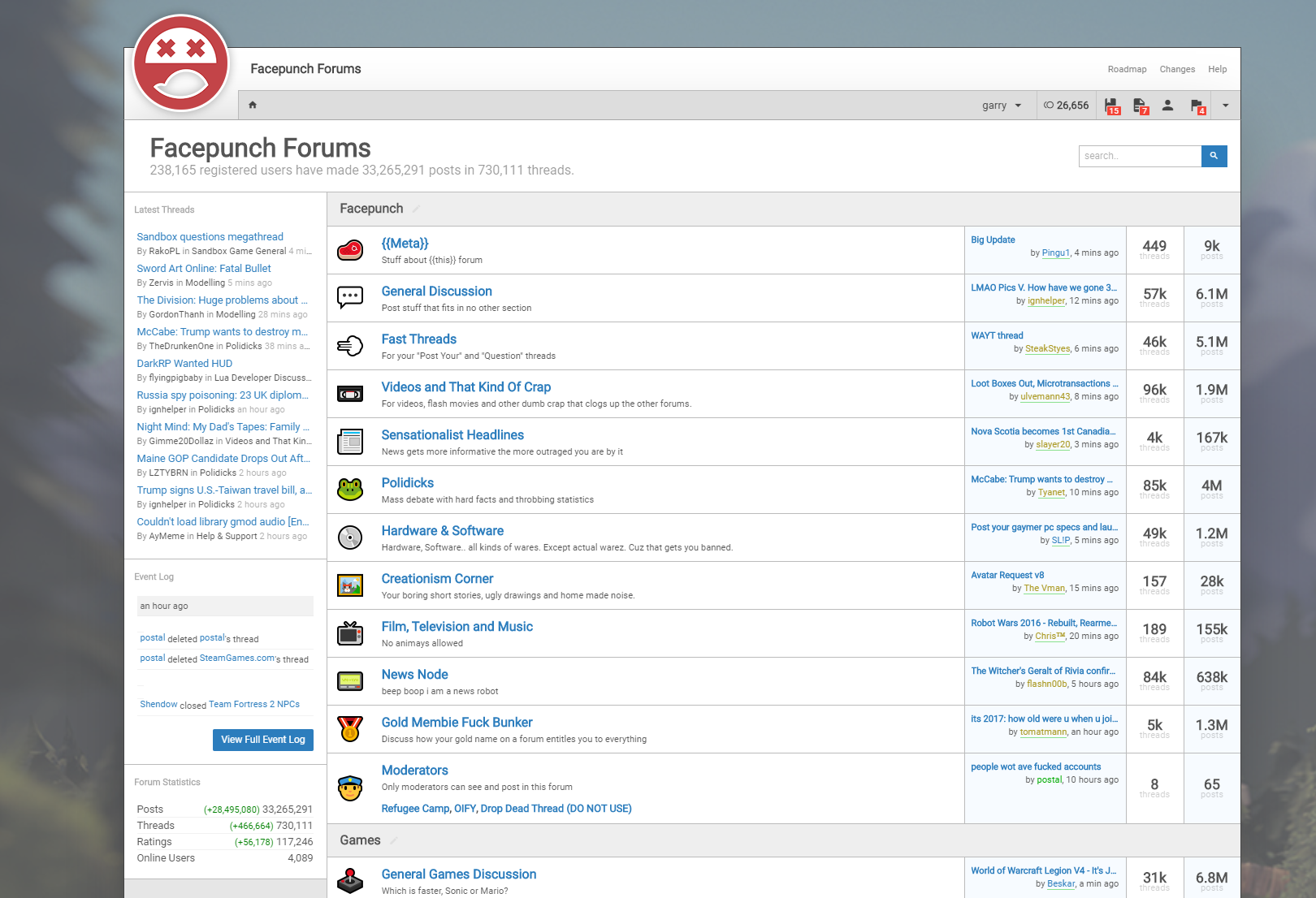Image resolution: width=1316 pixels, height=898 pixels.
Task: Open Team Fortress 2 NPCs event log link
Action: pyautogui.click(x=254, y=705)
